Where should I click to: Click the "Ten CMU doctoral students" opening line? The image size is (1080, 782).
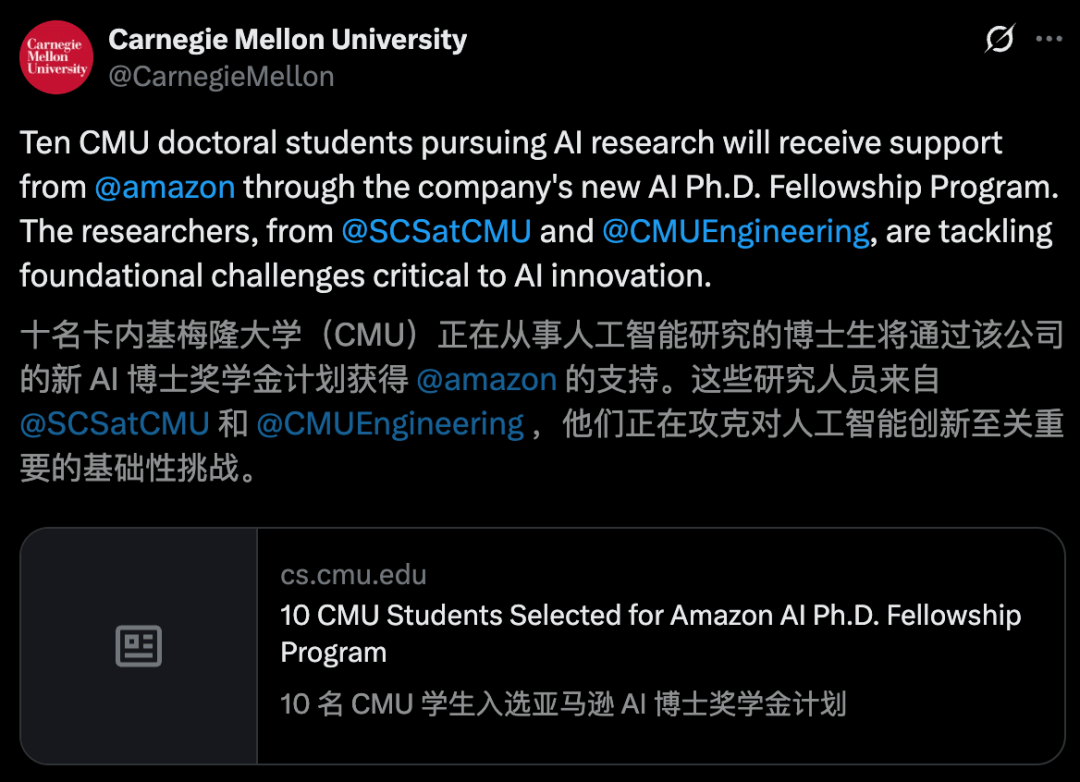click(510, 143)
